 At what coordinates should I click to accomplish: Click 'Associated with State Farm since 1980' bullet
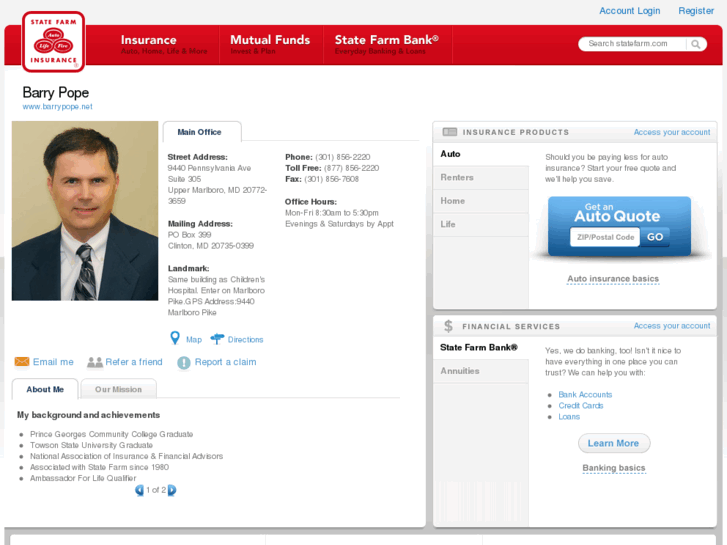pyautogui.click(x=99, y=467)
